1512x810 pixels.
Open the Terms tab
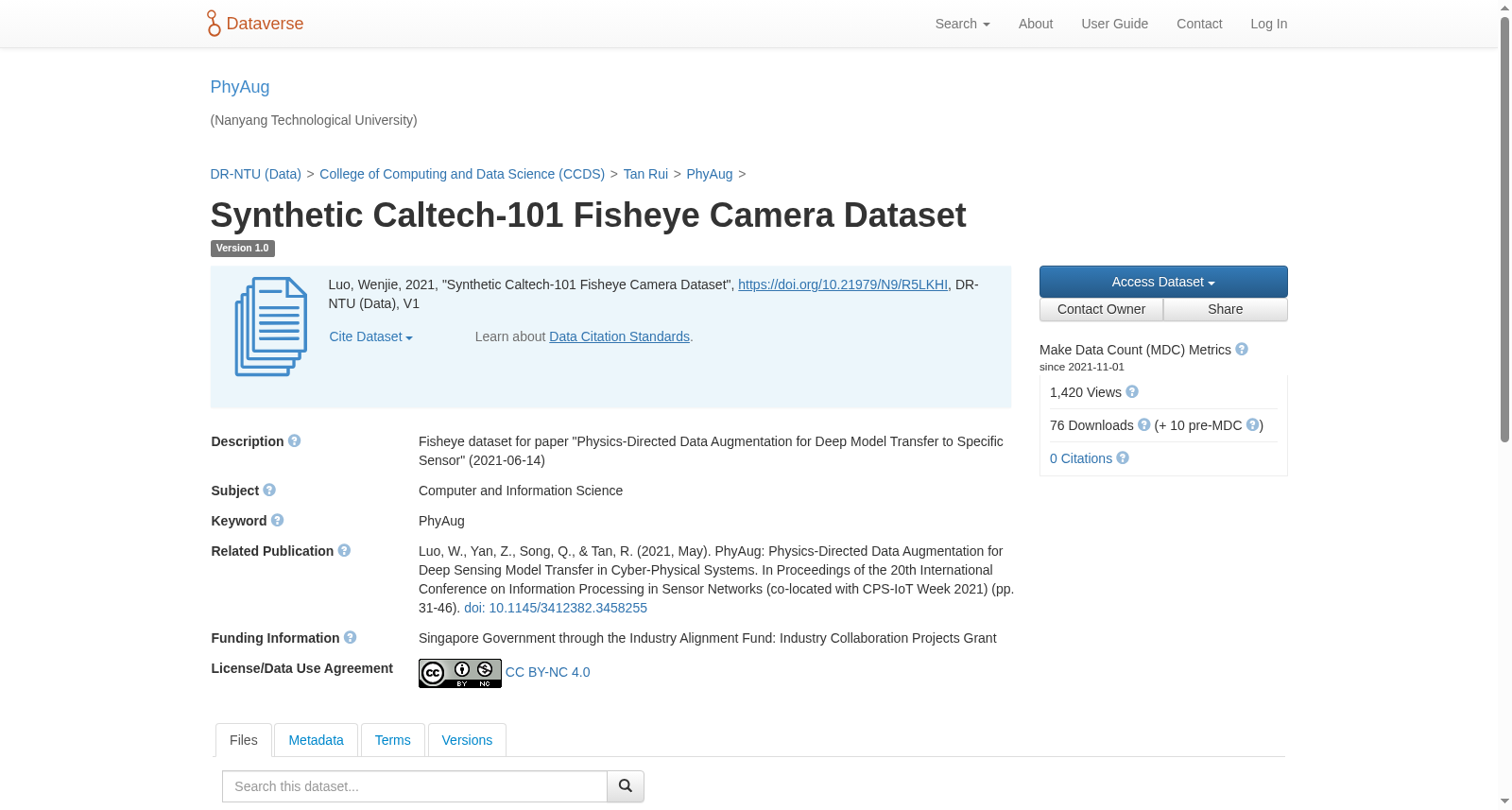(393, 740)
